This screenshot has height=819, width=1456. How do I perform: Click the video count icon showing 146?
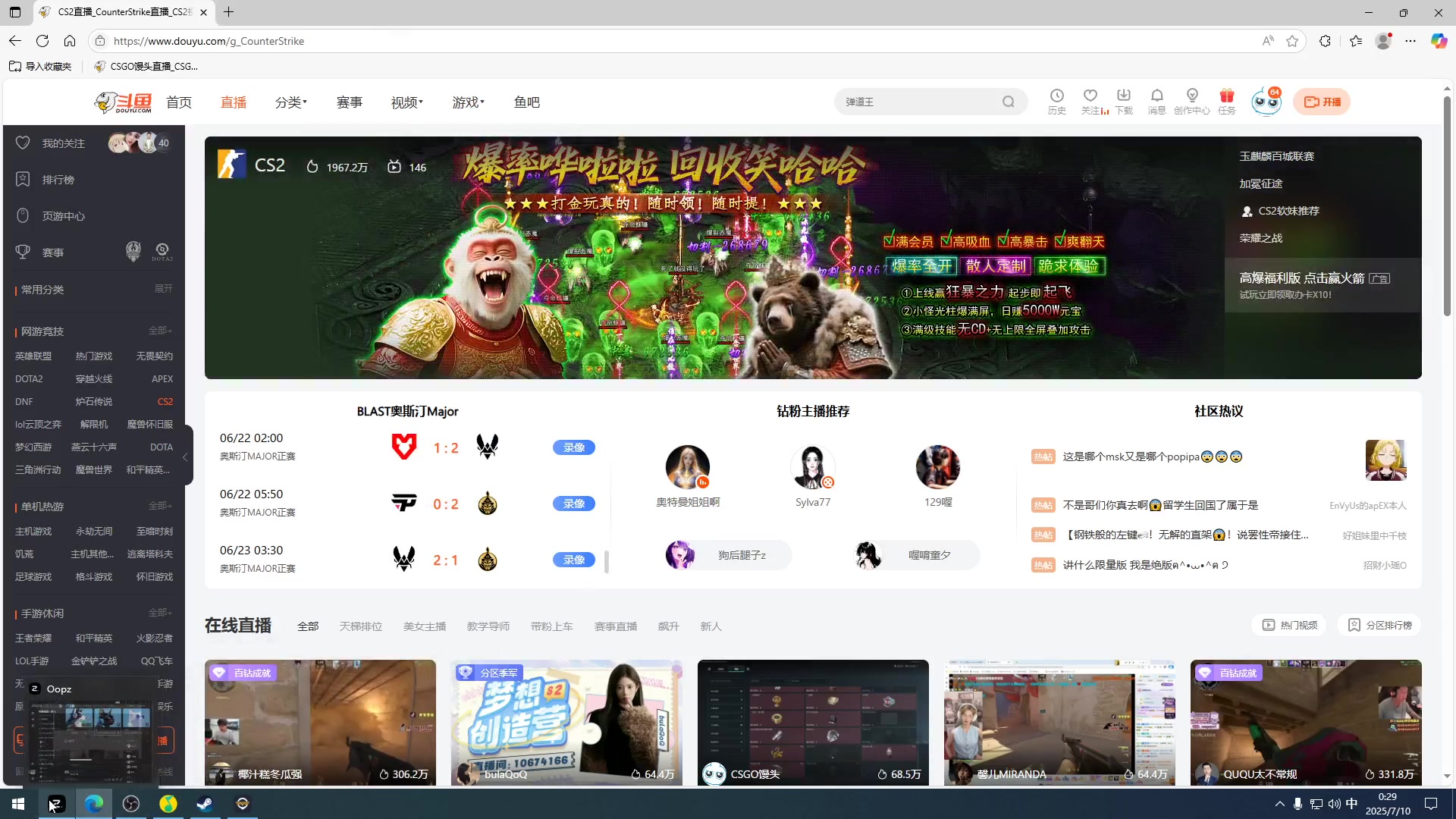coord(394,167)
